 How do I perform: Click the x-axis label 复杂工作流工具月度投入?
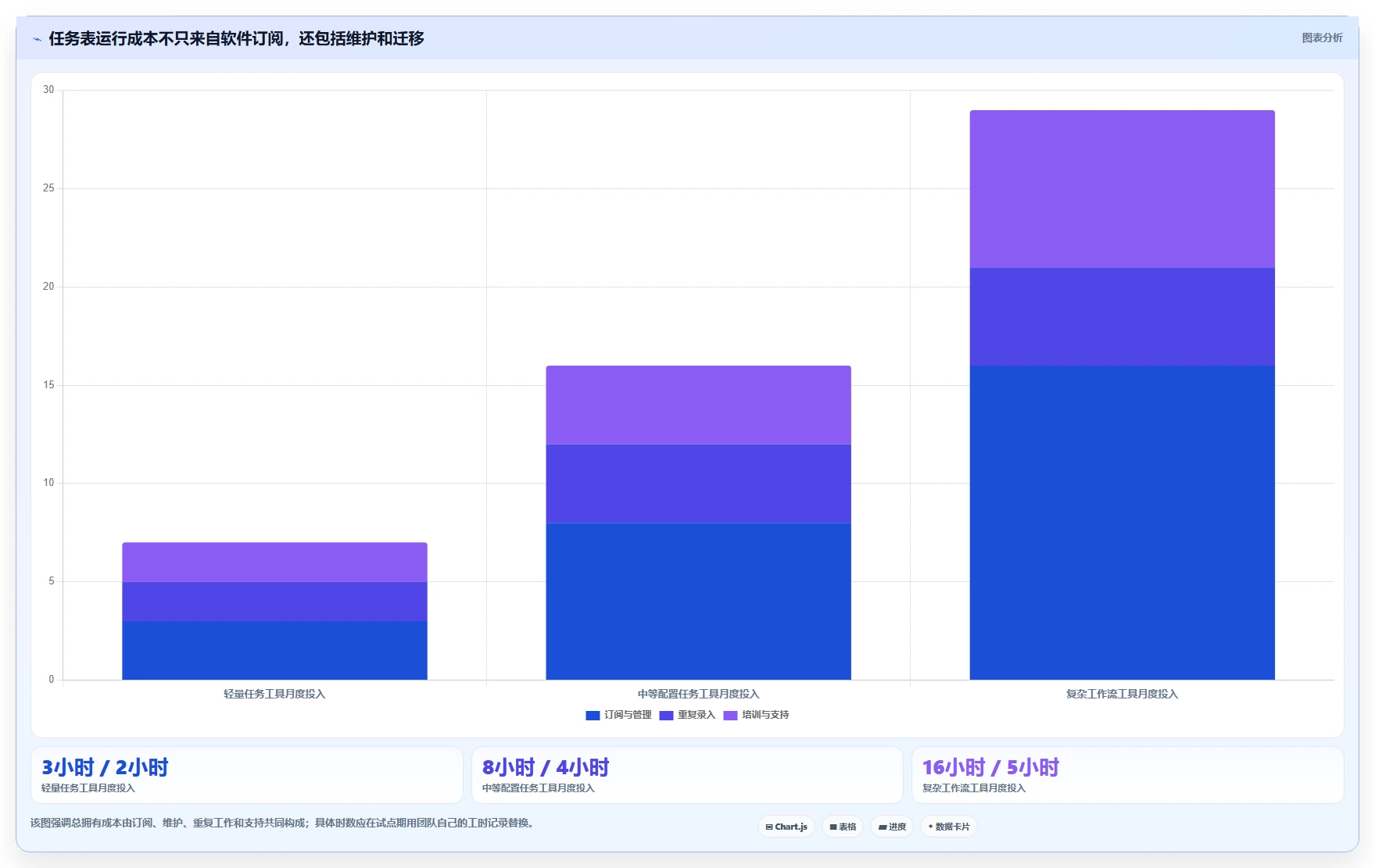1122,694
